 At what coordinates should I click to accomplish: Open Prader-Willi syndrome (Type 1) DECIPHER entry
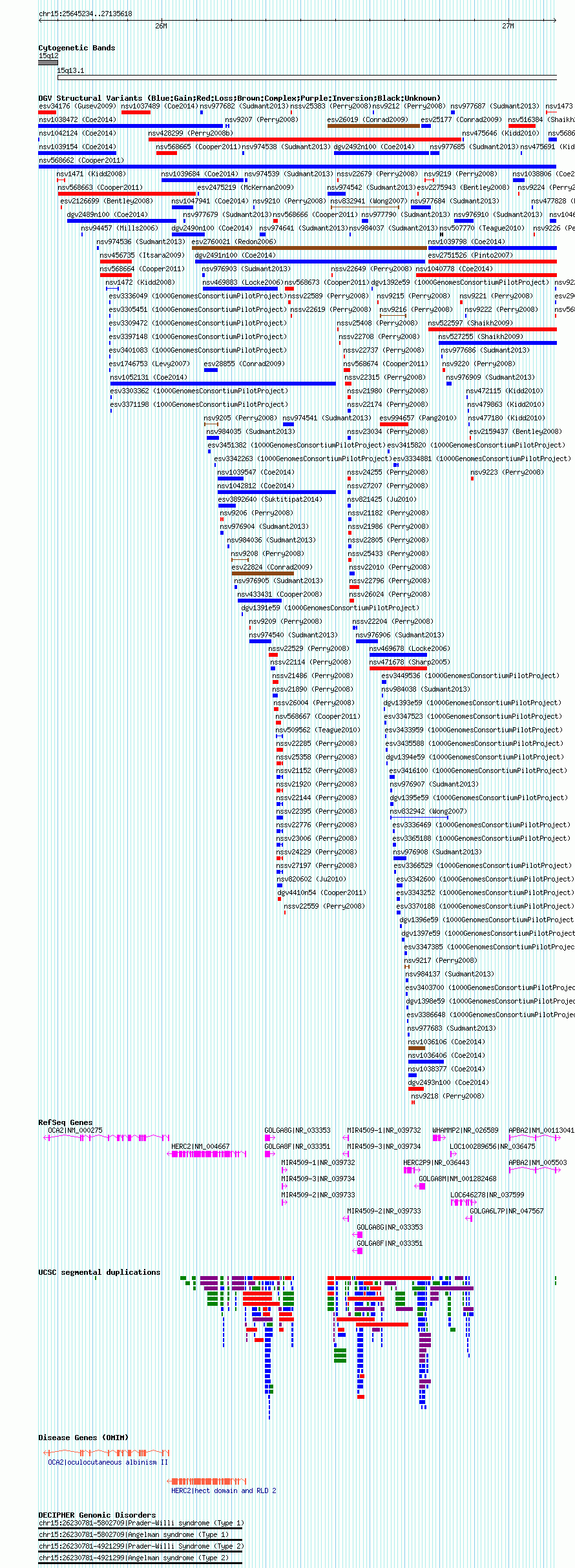point(141,1523)
